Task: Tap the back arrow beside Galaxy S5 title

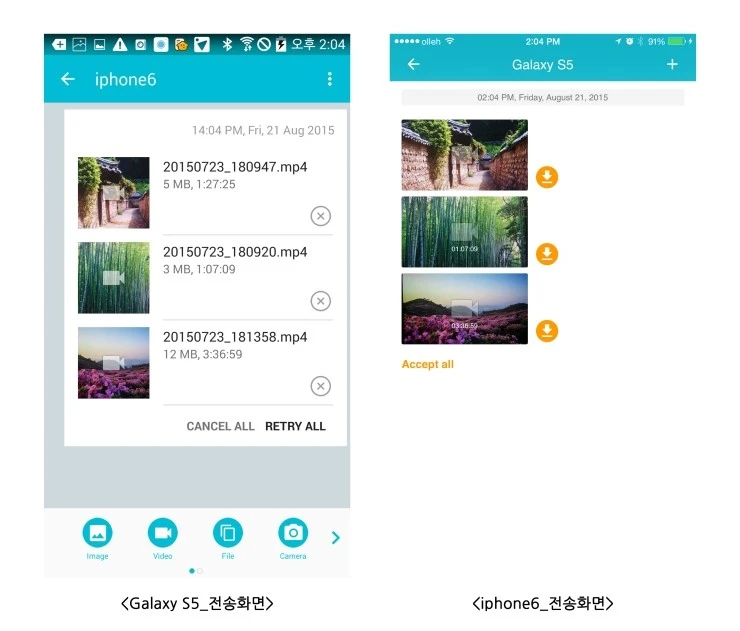Action: click(413, 64)
